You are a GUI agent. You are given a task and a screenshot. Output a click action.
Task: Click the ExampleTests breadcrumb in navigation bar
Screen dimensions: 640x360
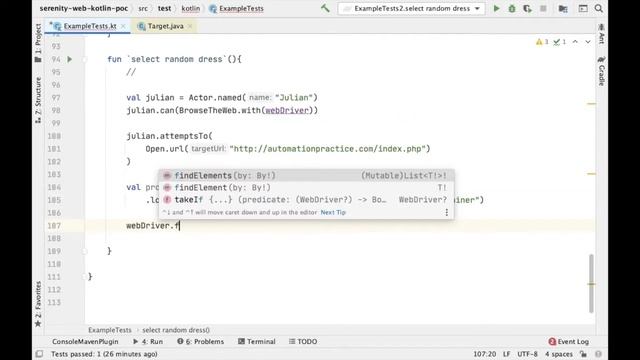tap(236, 8)
